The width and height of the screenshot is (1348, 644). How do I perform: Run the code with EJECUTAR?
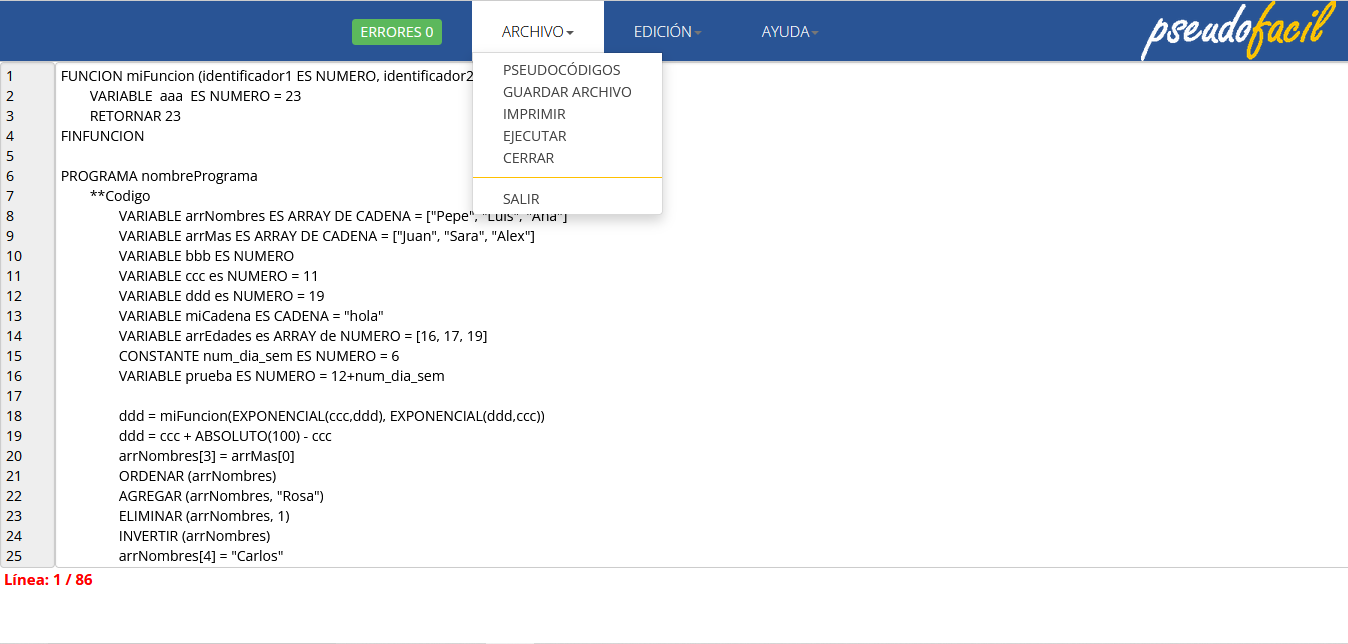tap(534, 136)
